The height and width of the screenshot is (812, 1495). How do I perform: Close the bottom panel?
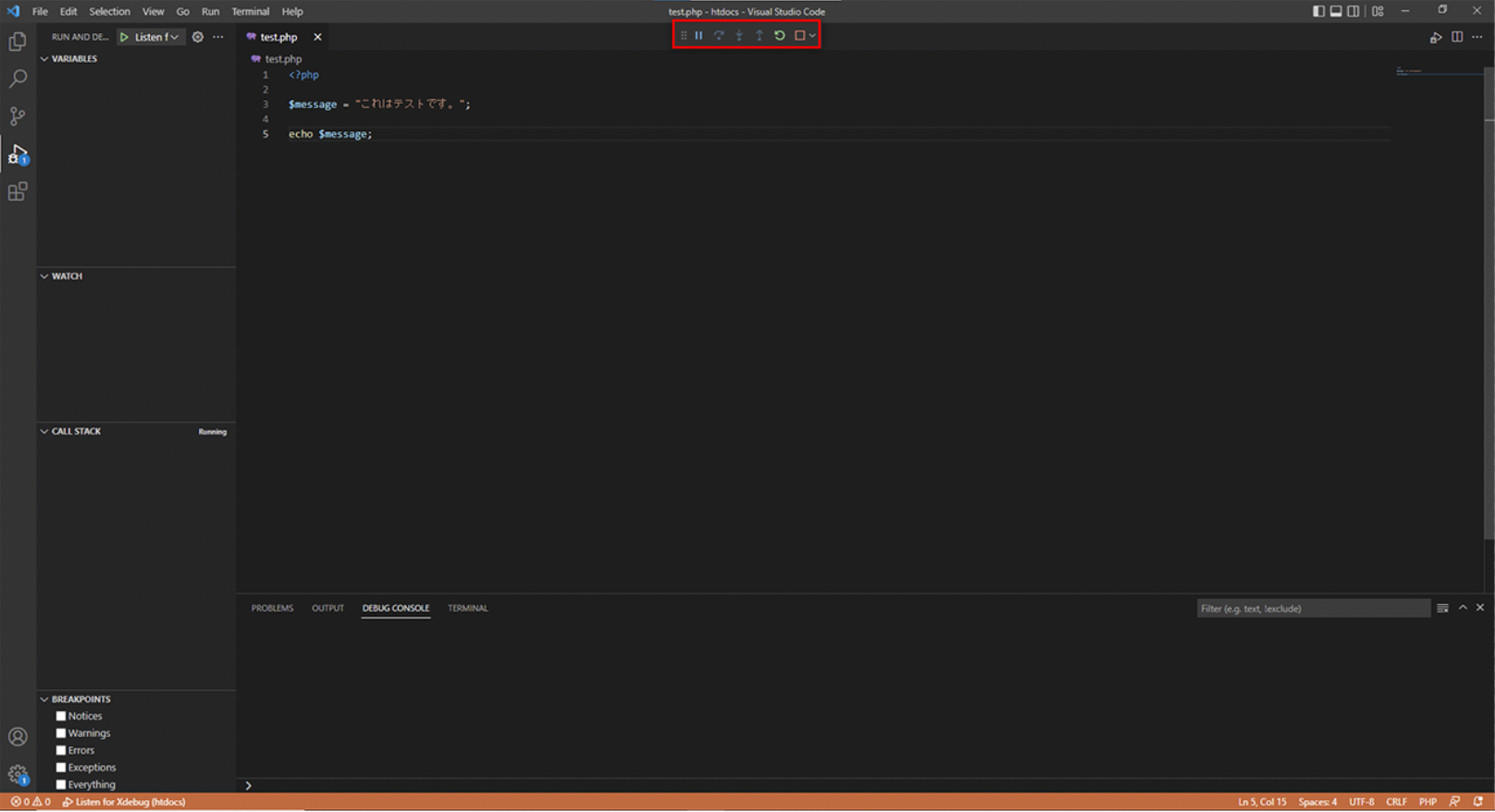[1480, 608]
